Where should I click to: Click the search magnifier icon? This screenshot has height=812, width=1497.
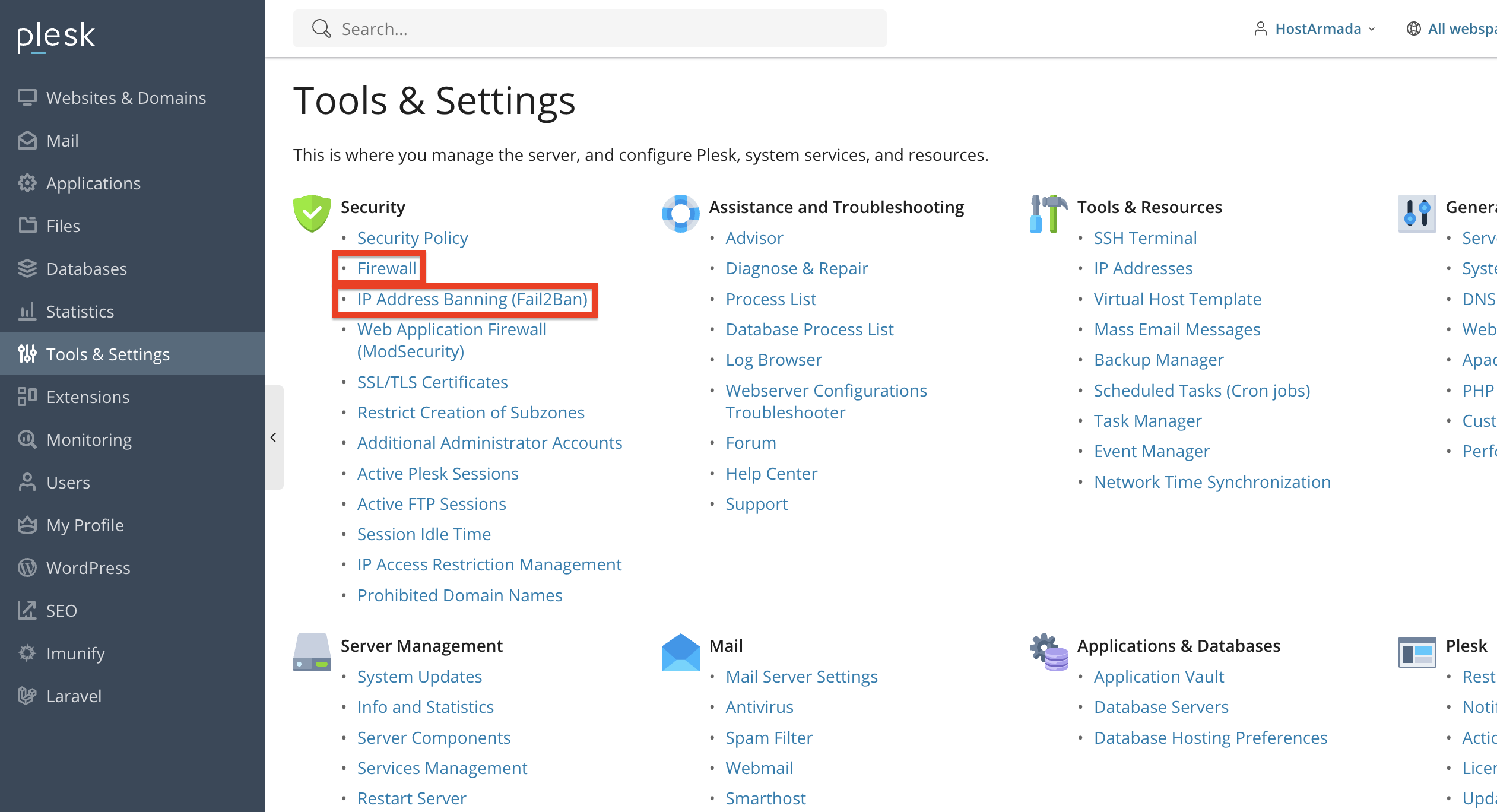pos(321,28)
